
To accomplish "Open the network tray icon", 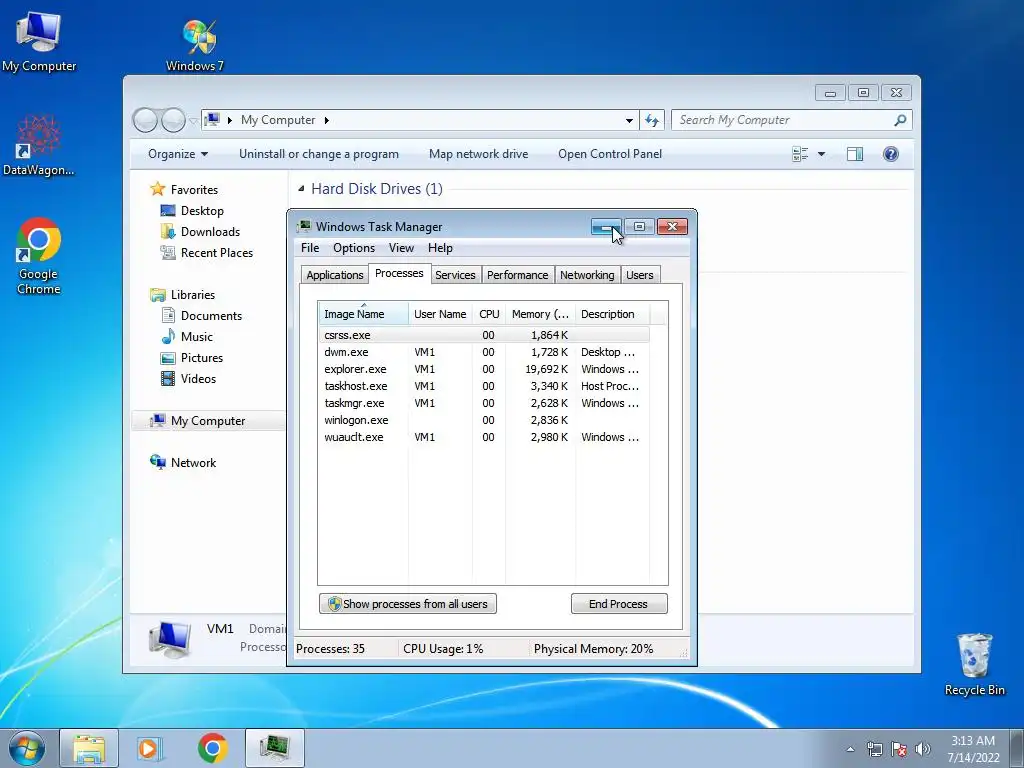I will 874,749.
